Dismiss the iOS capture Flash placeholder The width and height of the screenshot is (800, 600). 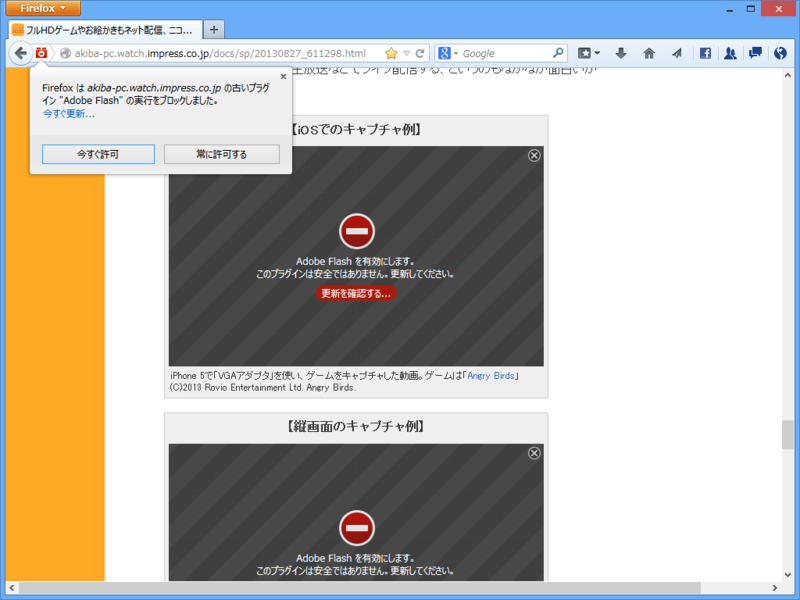click(x=534, y=156)
